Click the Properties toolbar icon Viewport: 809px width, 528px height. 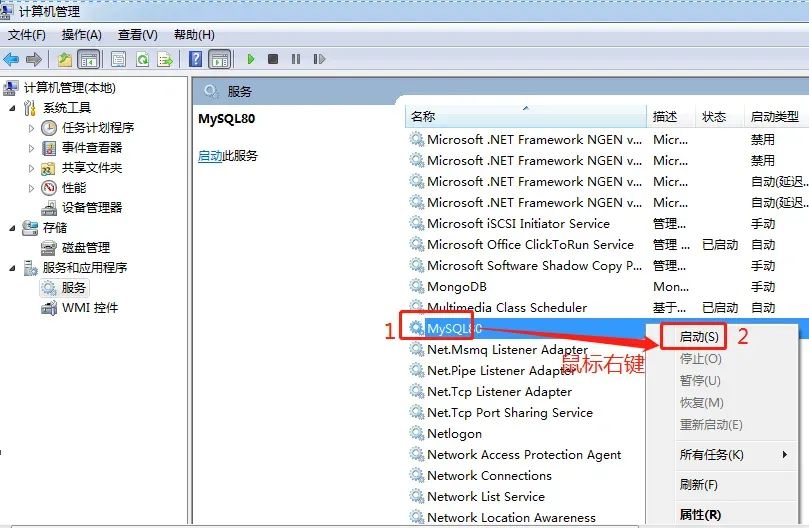click(119, 59)
